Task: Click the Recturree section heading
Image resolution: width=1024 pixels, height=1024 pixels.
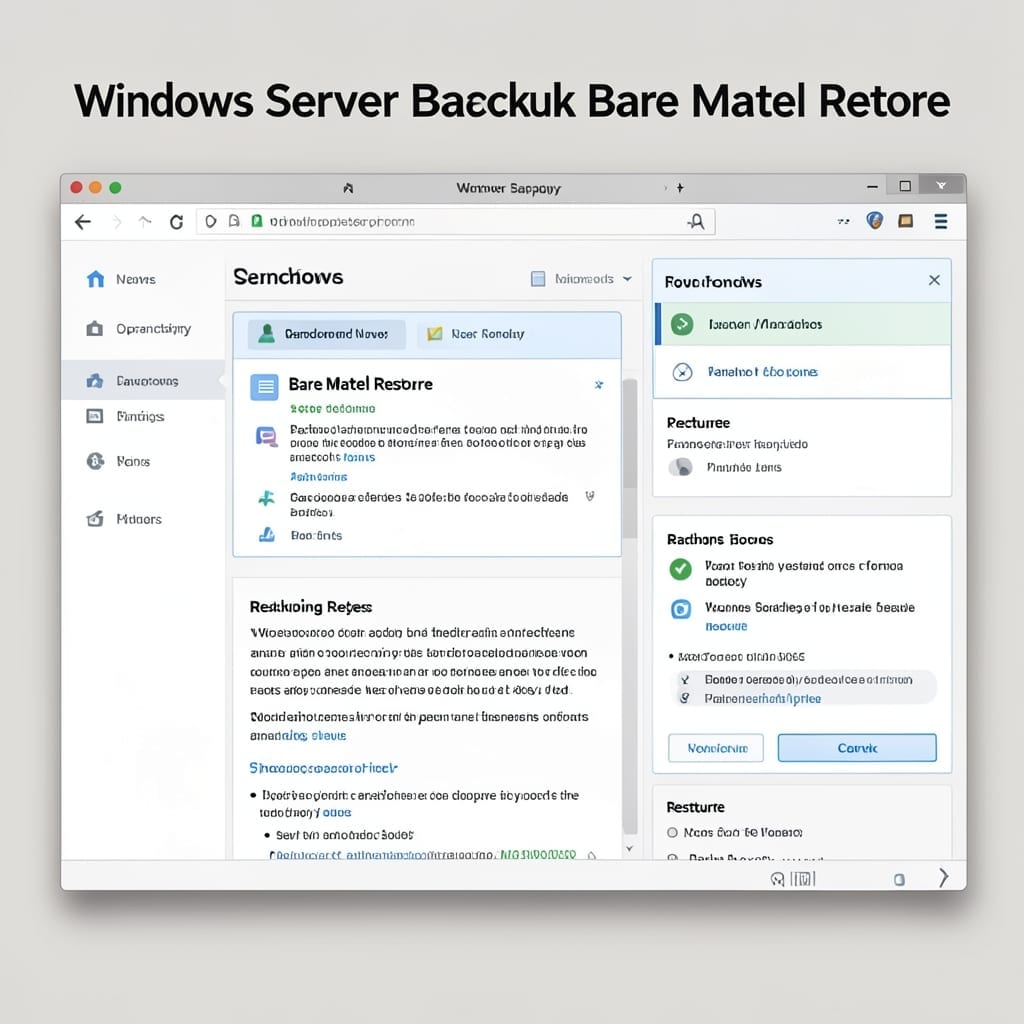Action: pyautogui.click(x=698, y=423)
